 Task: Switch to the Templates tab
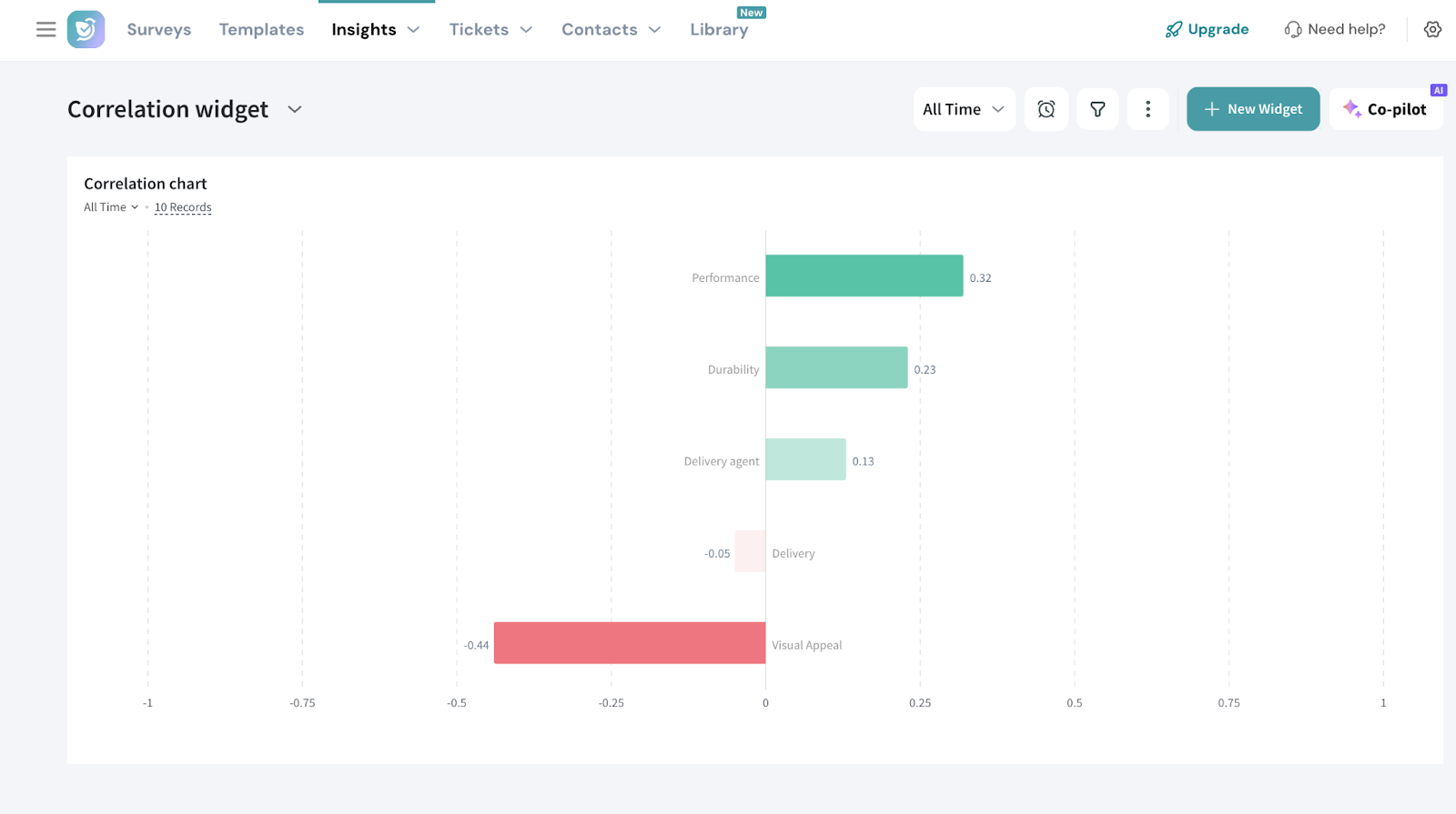coord(261,30)
